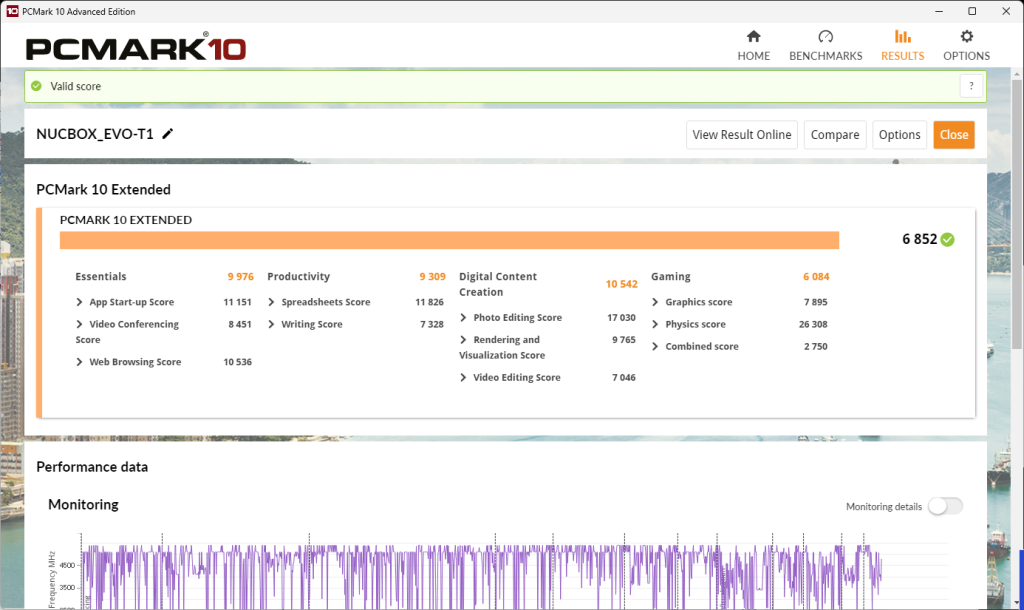1024x610 pixels.
Task: Toggle the Monitoring details switch
Action: click(x=945, y=506)
